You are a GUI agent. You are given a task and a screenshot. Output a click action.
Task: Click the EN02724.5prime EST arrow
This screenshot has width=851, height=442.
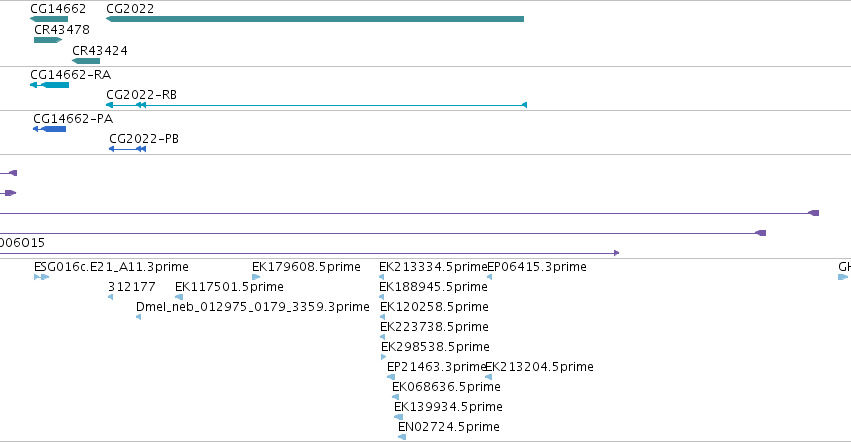click(402, 437)
